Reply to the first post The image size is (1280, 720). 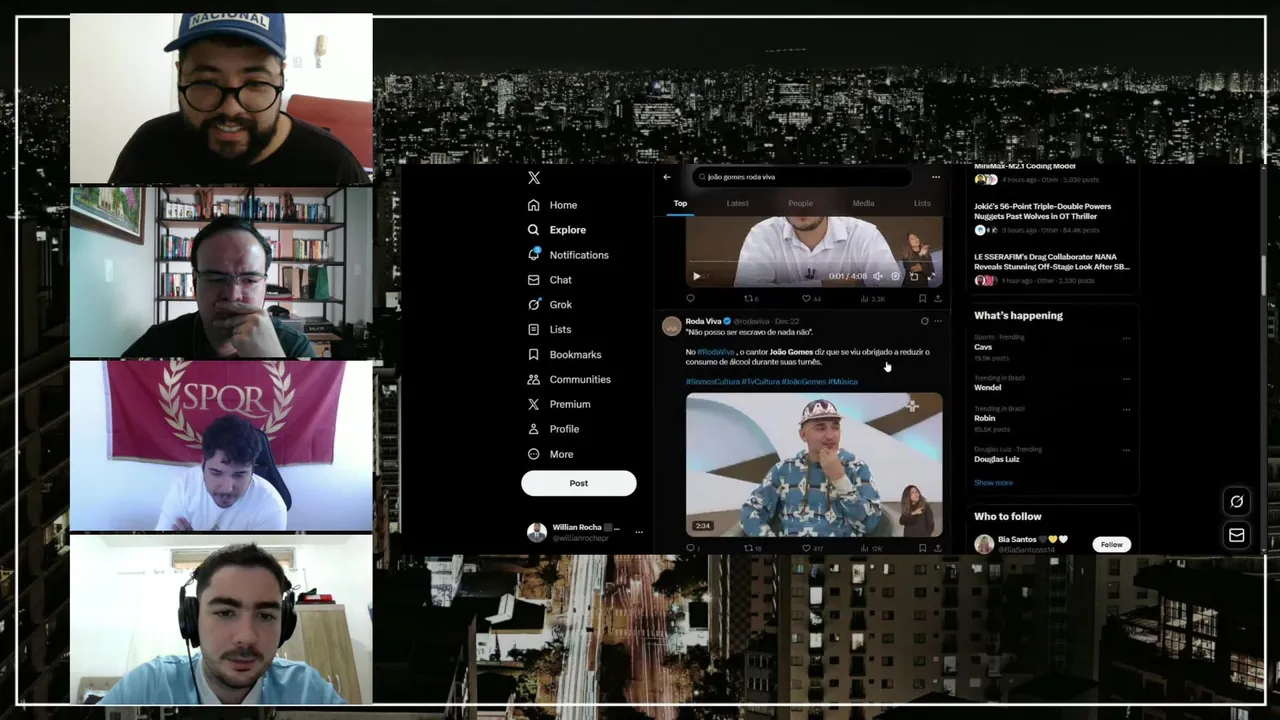pyautogui.click(x=690, y=298)
